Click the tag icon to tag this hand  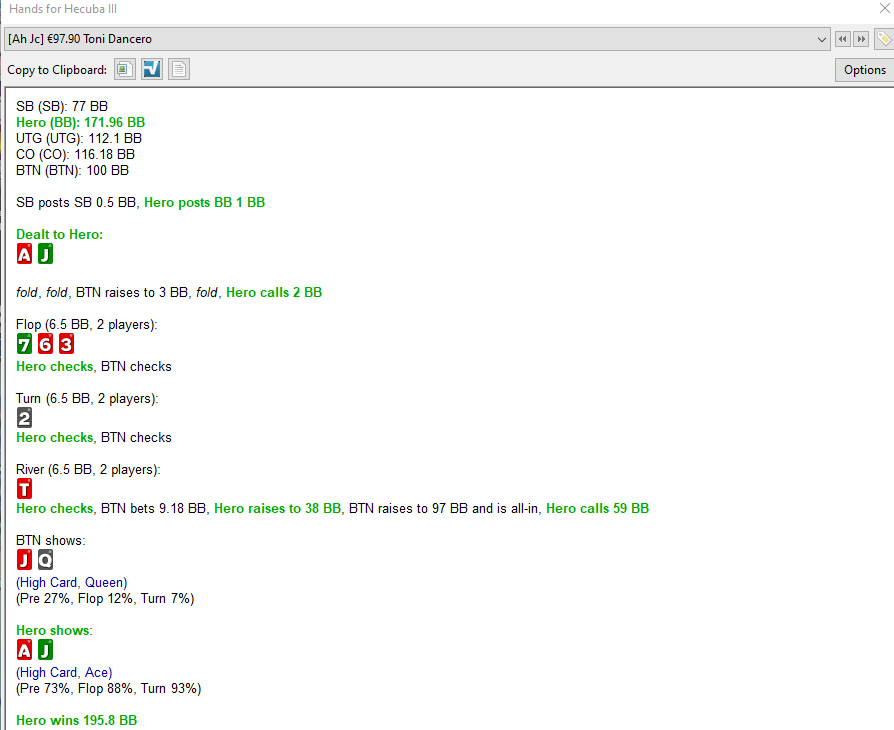884,39
